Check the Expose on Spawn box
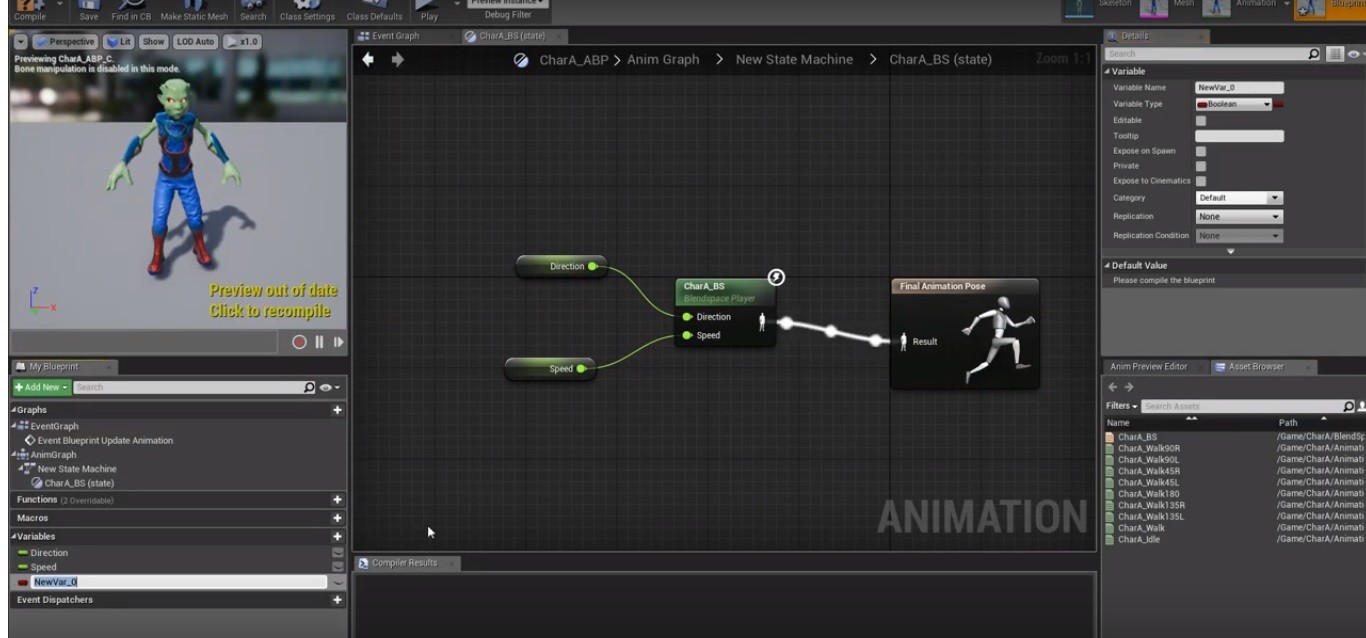 tap(1201, 151)
